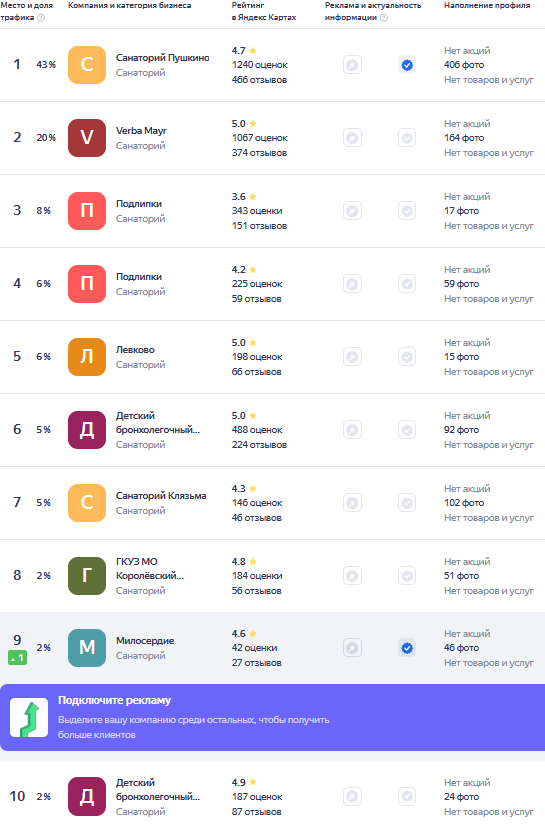Click the green 'Г' avatar of ГКУЗ МО
This screenshot has height=825, width=545.
pos(87,576)
